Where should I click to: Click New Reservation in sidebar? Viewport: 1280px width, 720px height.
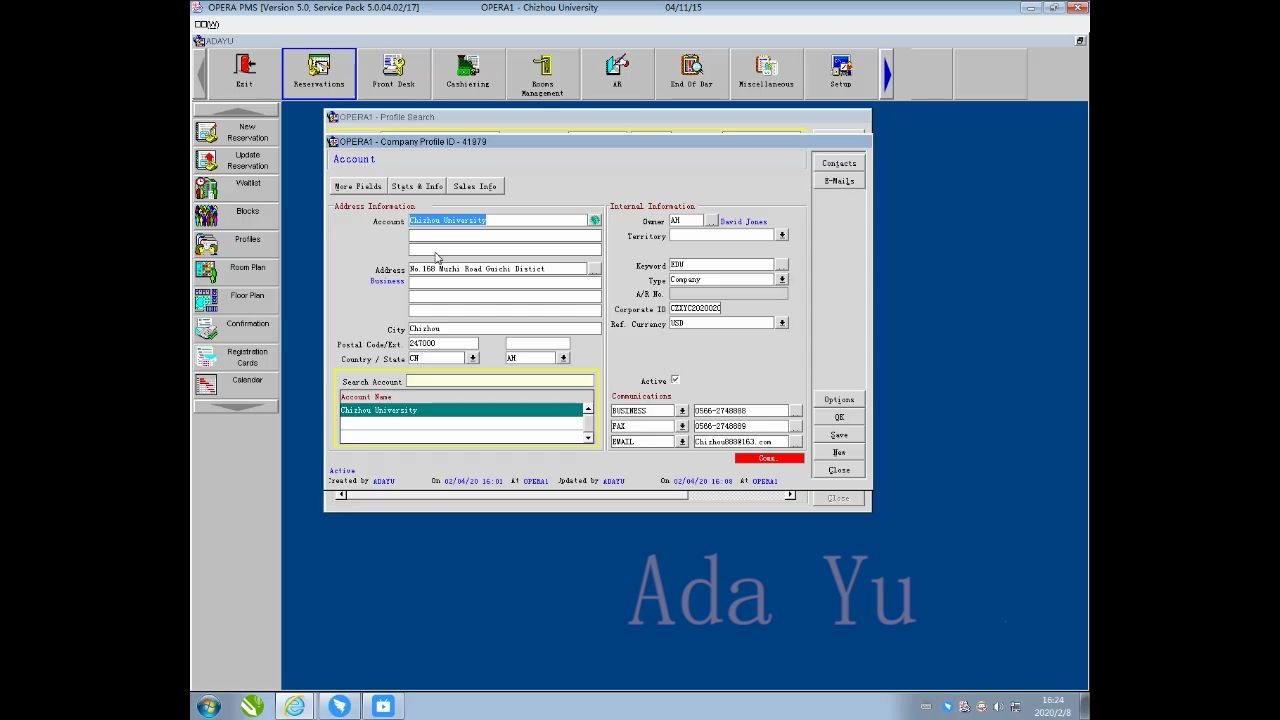(x=236, y=132)
